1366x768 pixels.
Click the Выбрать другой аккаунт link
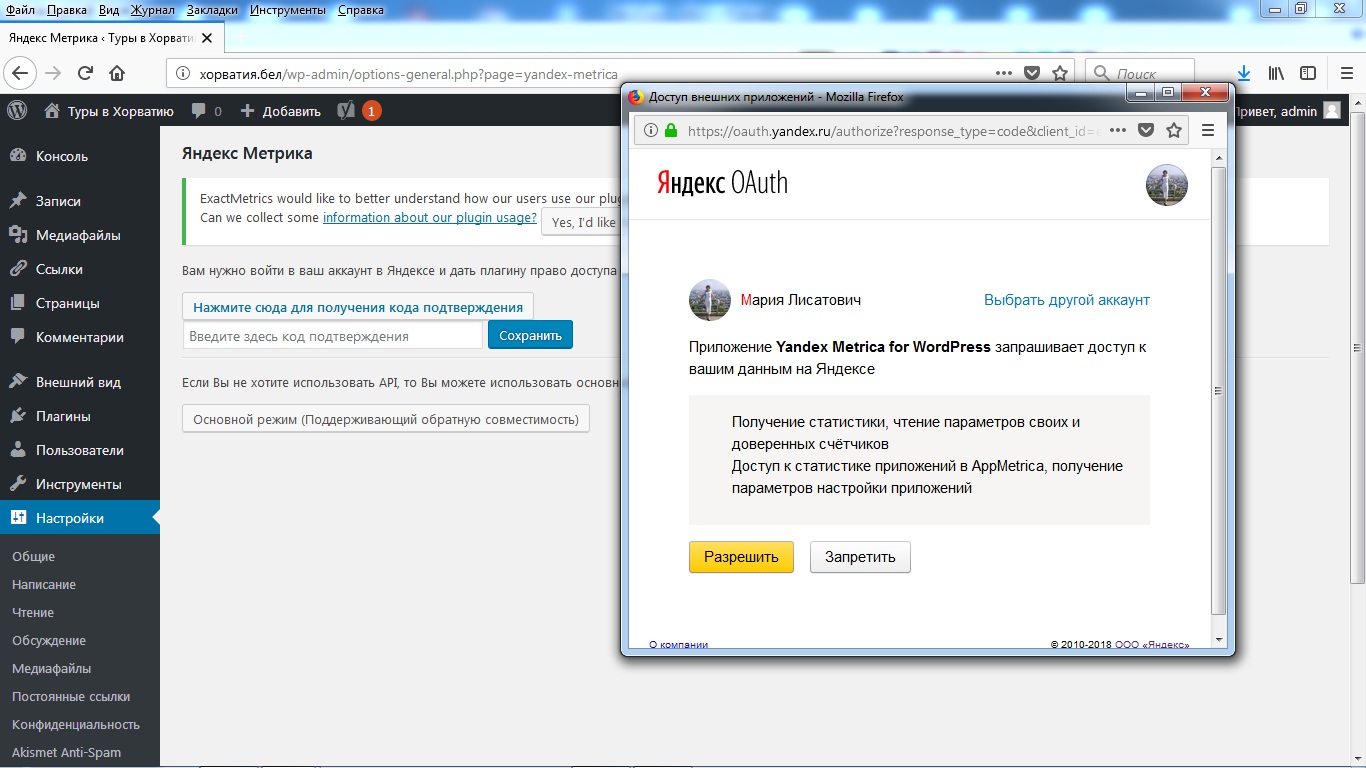click(1066, 300)
